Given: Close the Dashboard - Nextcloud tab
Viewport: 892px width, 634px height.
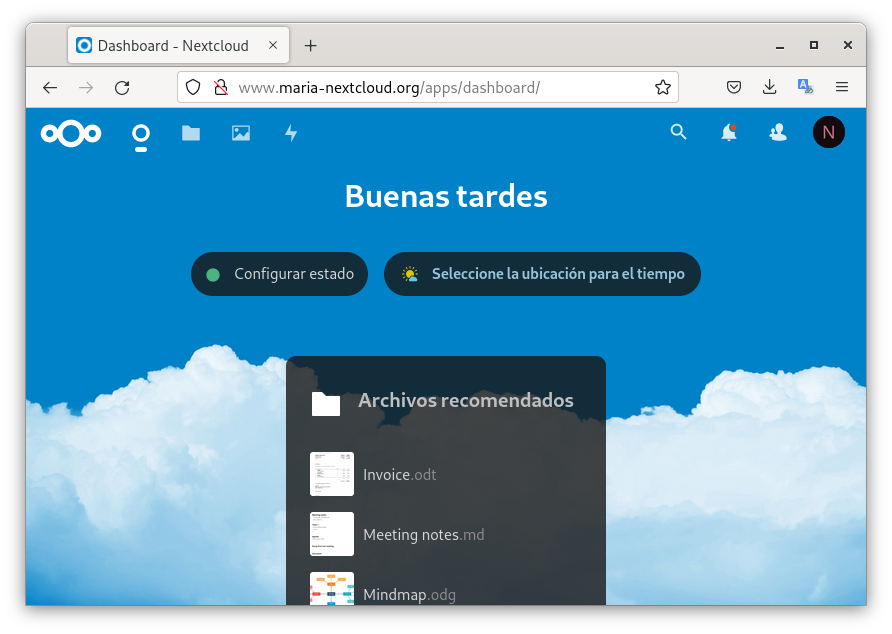Looking at the screenshot, I should [273, 45].
